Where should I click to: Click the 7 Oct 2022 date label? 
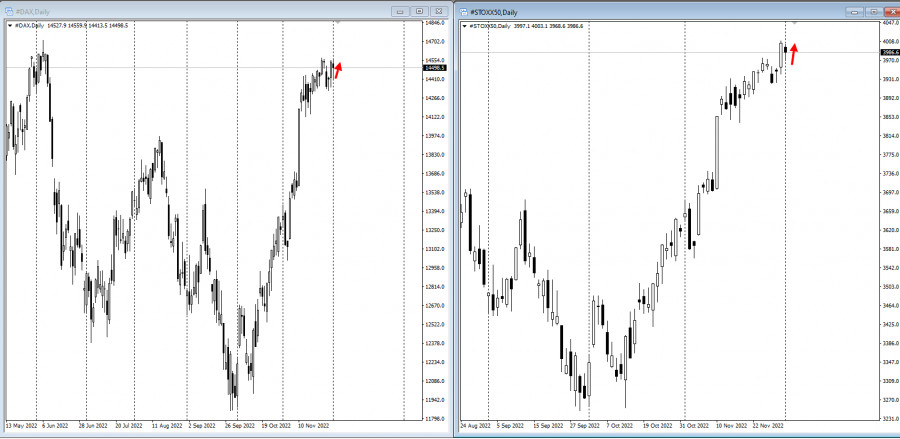click(619, 426)
